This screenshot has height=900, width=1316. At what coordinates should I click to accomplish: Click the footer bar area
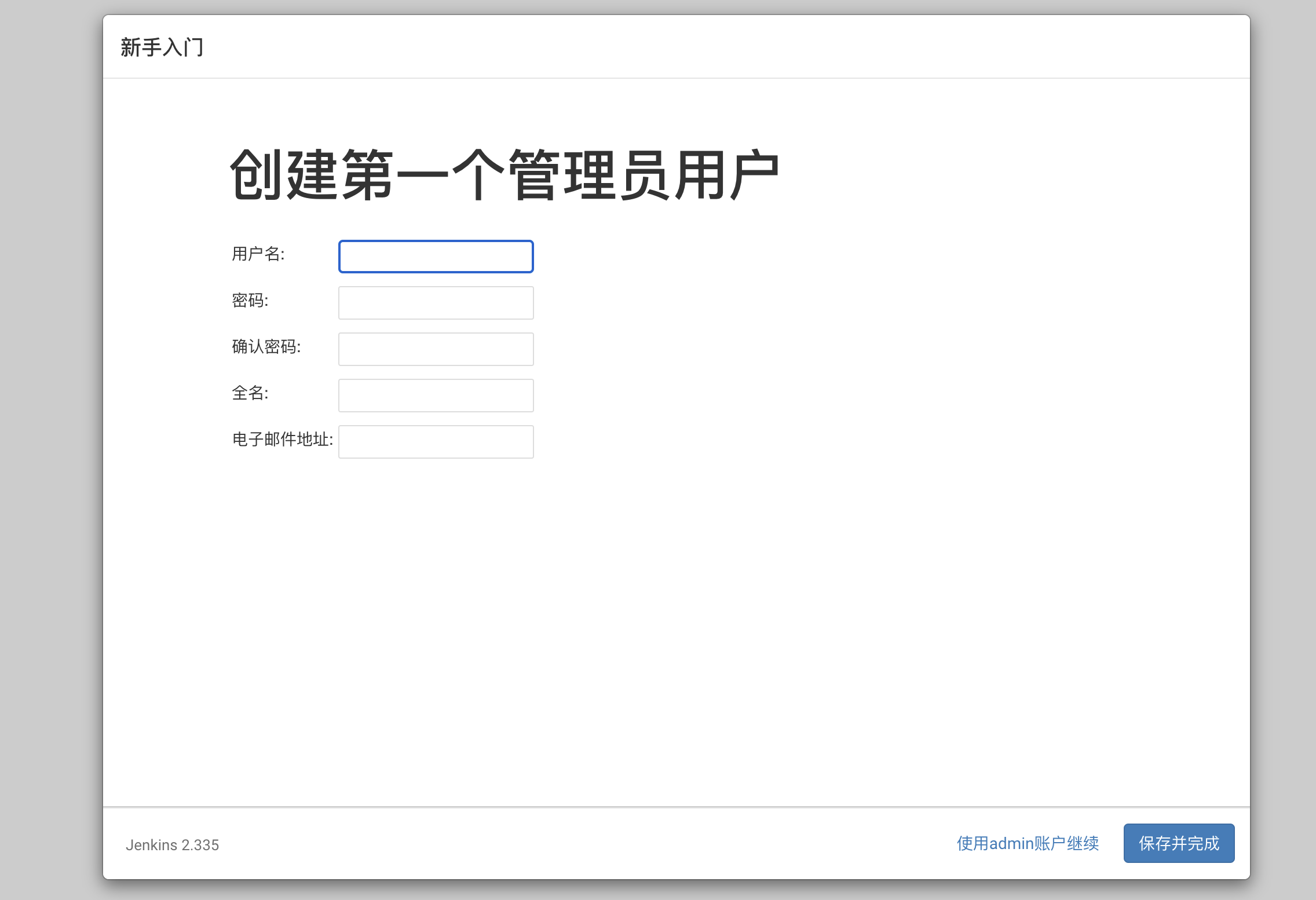click(x=637, y=844)
